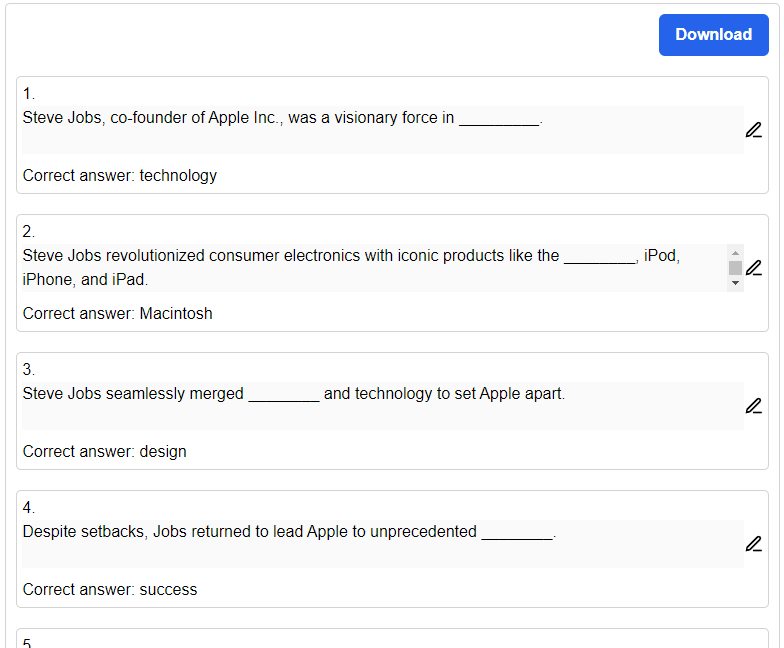Viewport: 784px width, 648px height.
Task: Click the scrollbar thumb in question 2 box
Action: coord(735,268)
